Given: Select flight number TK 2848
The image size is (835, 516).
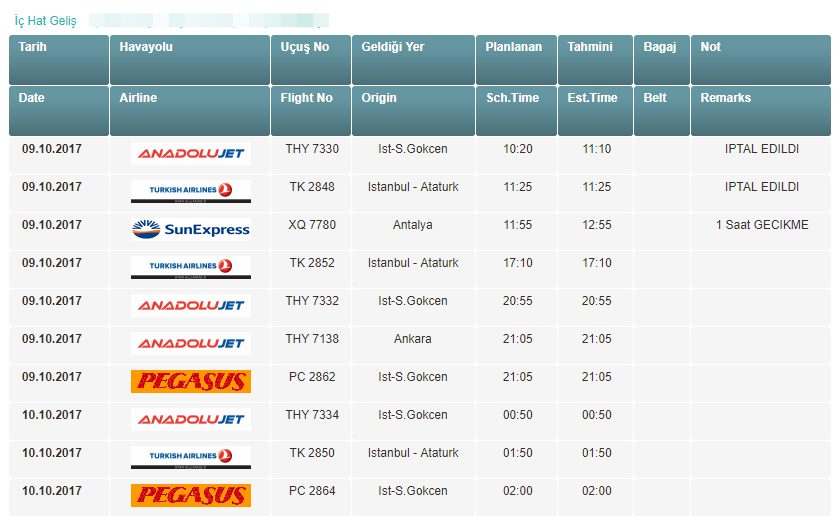Looking at the screenshot, I should 312,187.
